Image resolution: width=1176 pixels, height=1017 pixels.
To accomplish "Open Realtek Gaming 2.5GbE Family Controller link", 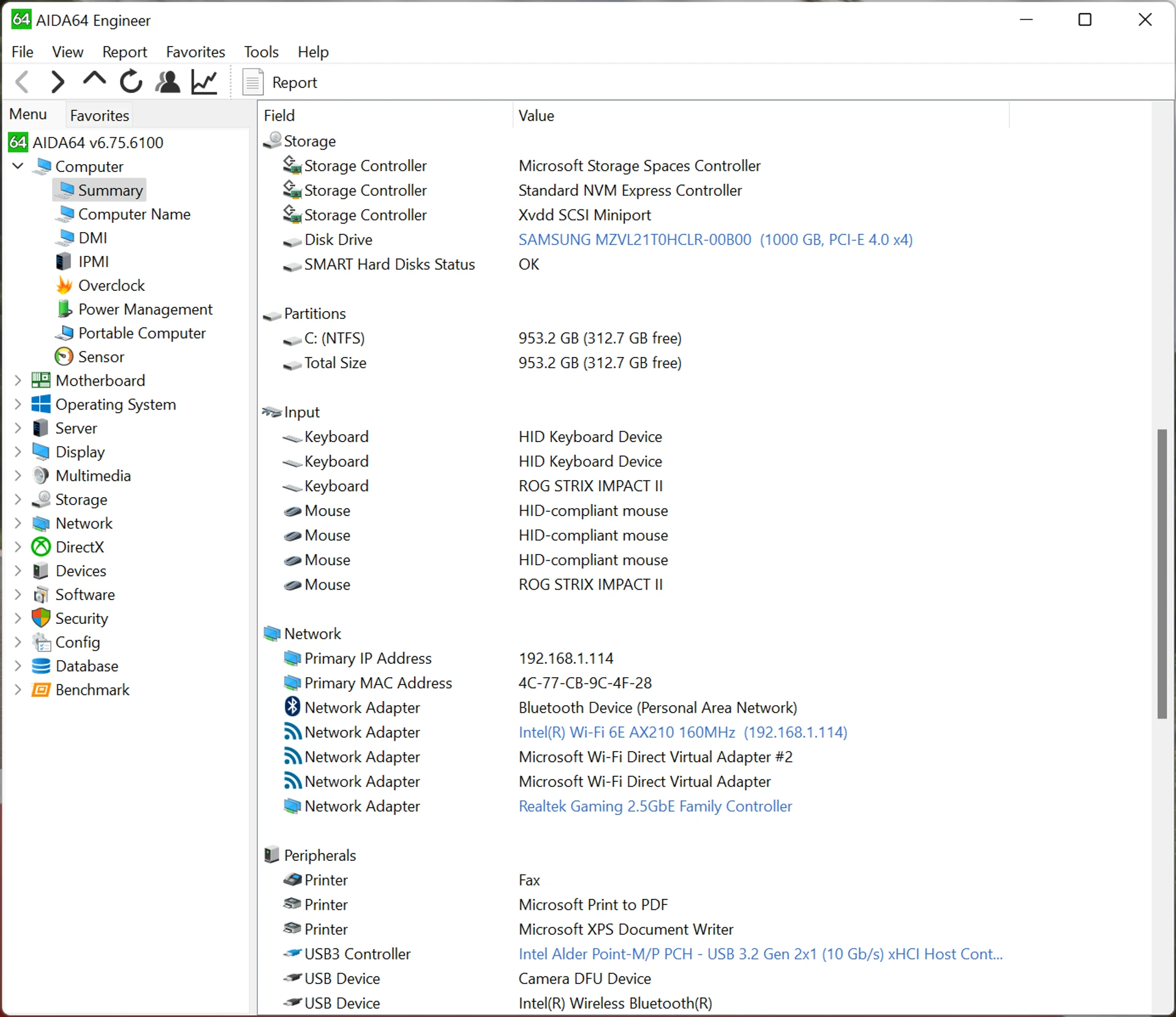I will click(x=655, y=806).
